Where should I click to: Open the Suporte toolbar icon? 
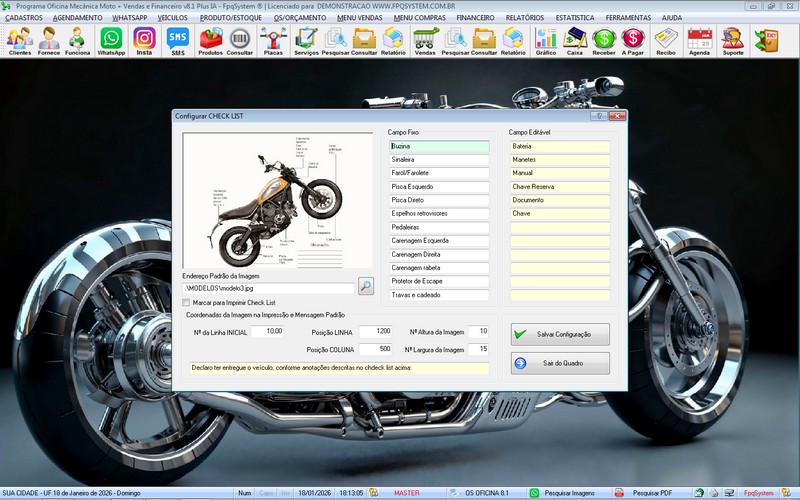pyautogui.click(x=733, y=40)
